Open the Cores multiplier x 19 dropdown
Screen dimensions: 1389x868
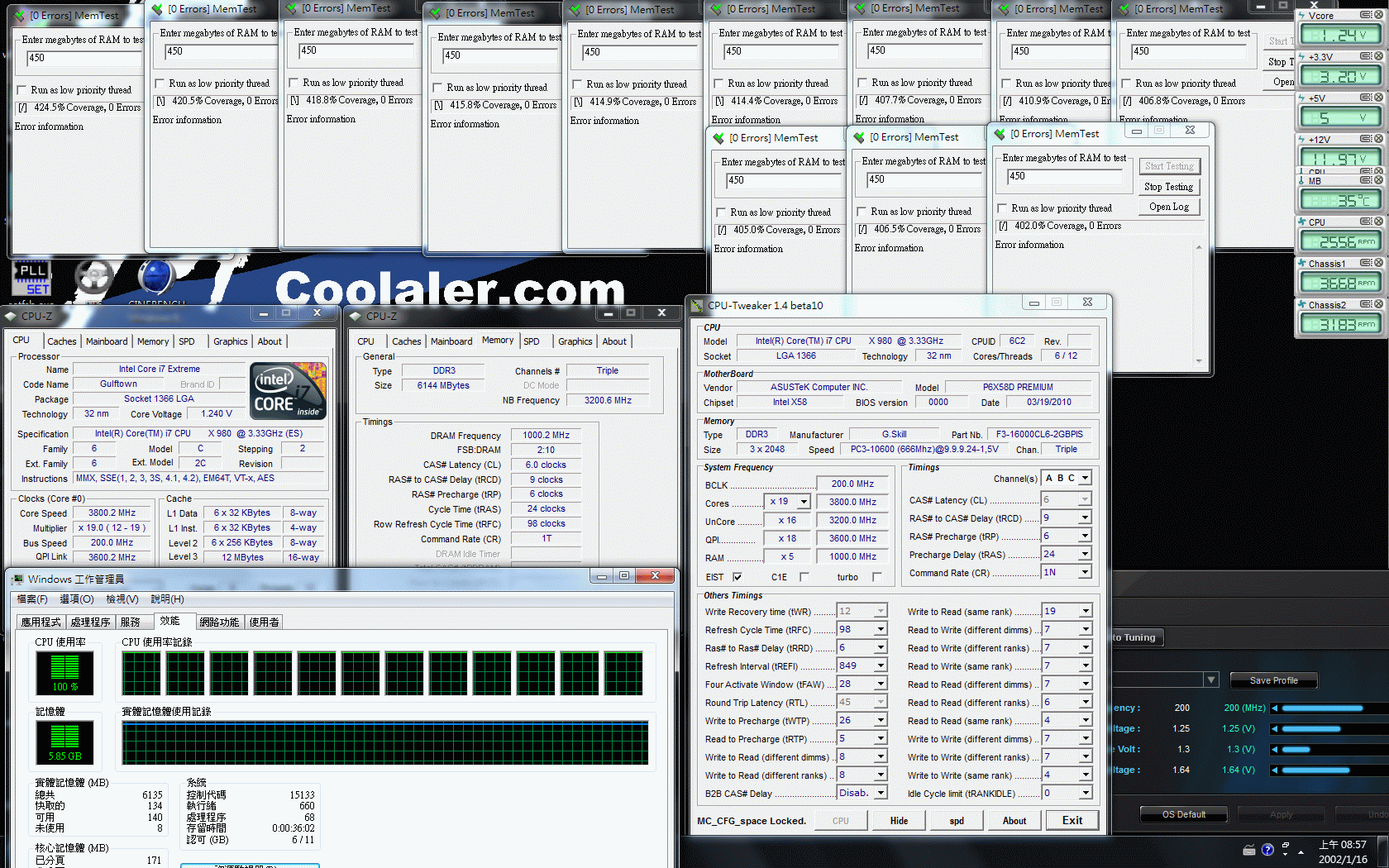point(804,501)
